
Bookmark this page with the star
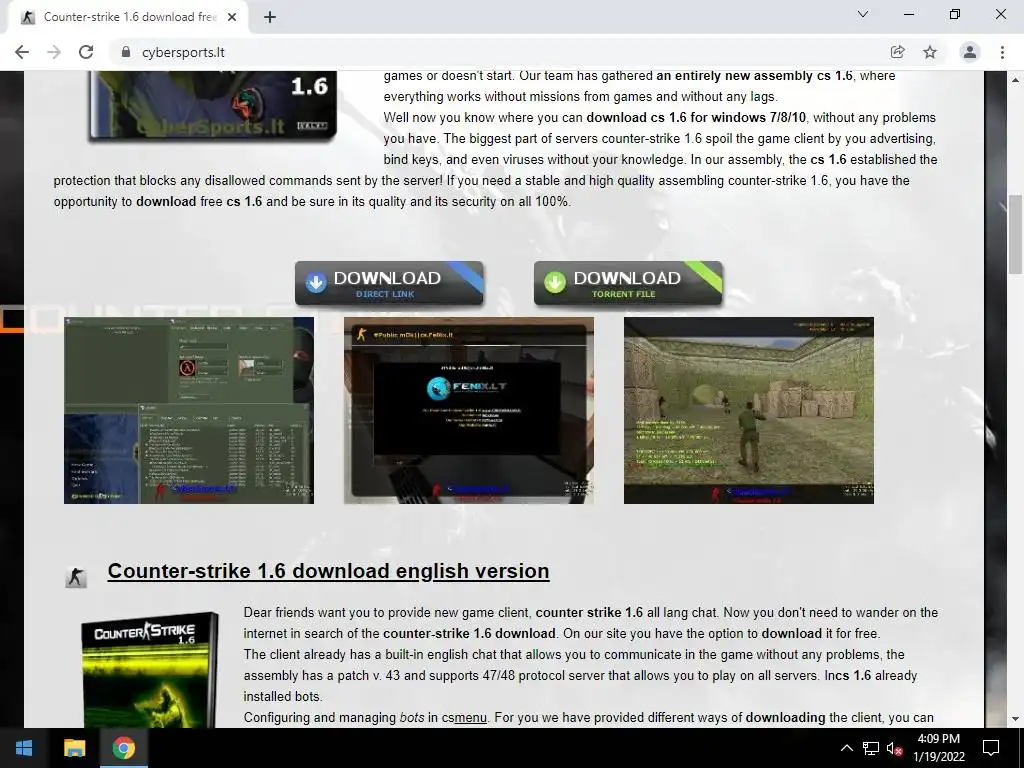(x=930, y=52)
